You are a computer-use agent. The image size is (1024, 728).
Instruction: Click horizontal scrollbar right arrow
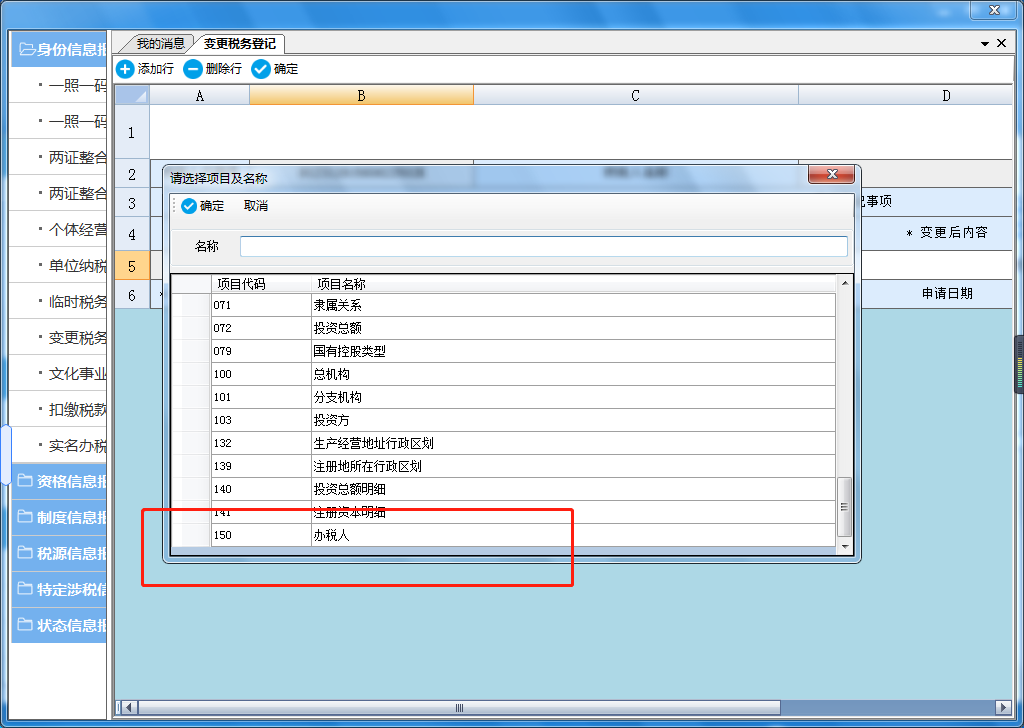pyautogui.click(x=1004, y=708)
